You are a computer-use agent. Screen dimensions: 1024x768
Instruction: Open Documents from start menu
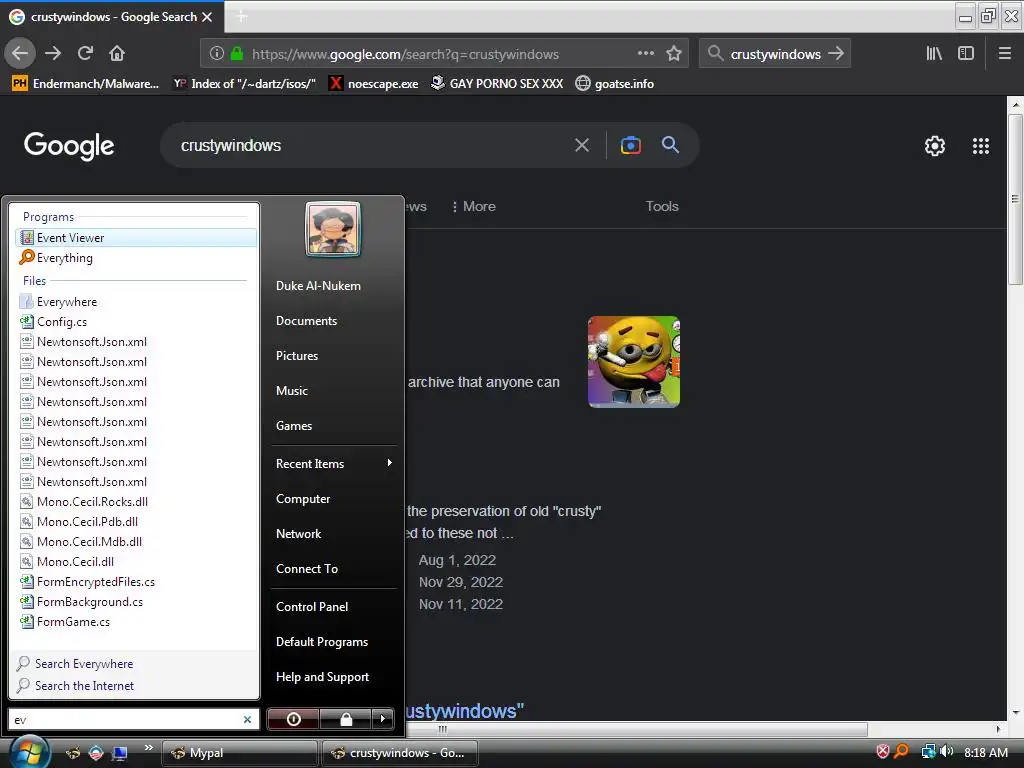[x=306, y=321]
